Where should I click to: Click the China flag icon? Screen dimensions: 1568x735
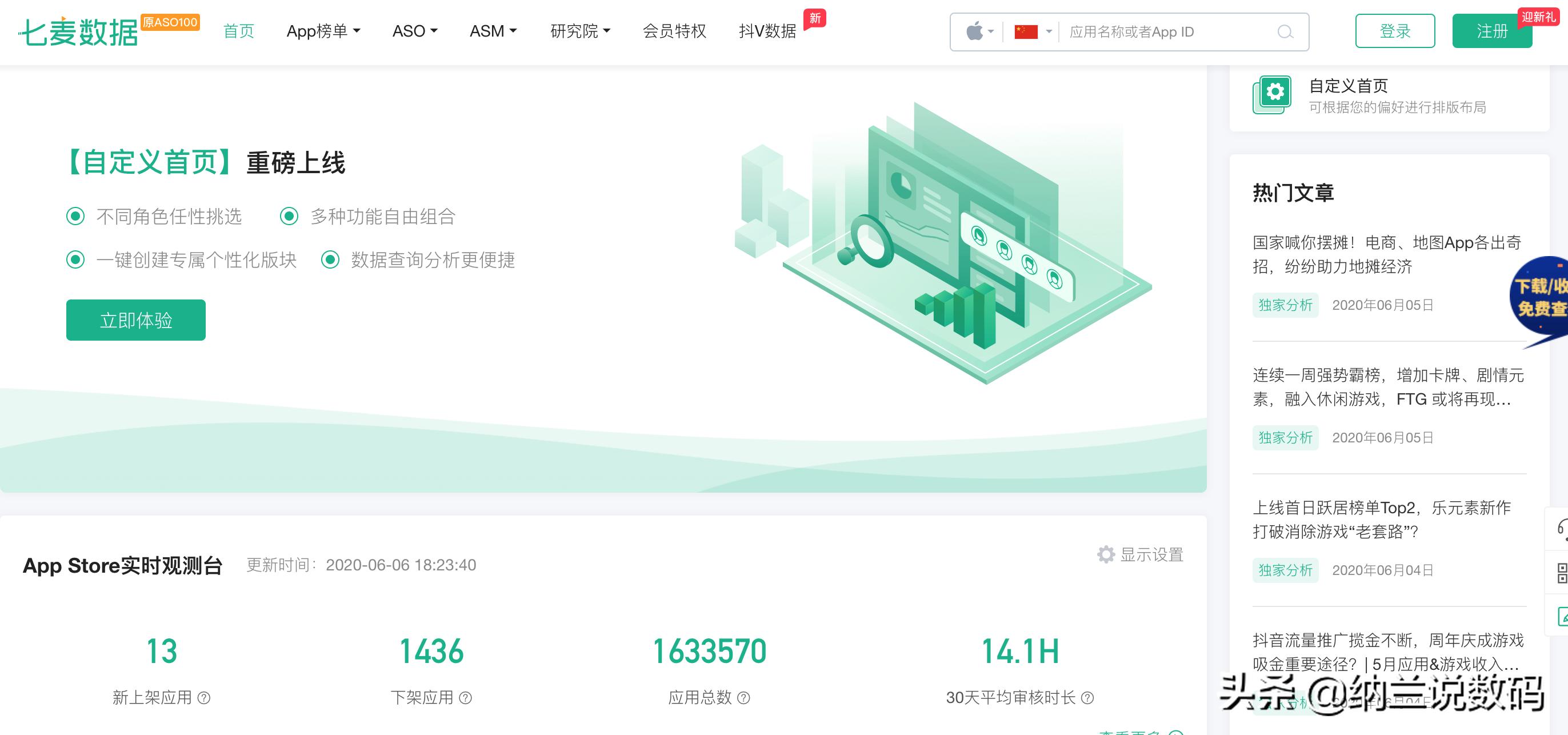click(x=1026, y=31)
